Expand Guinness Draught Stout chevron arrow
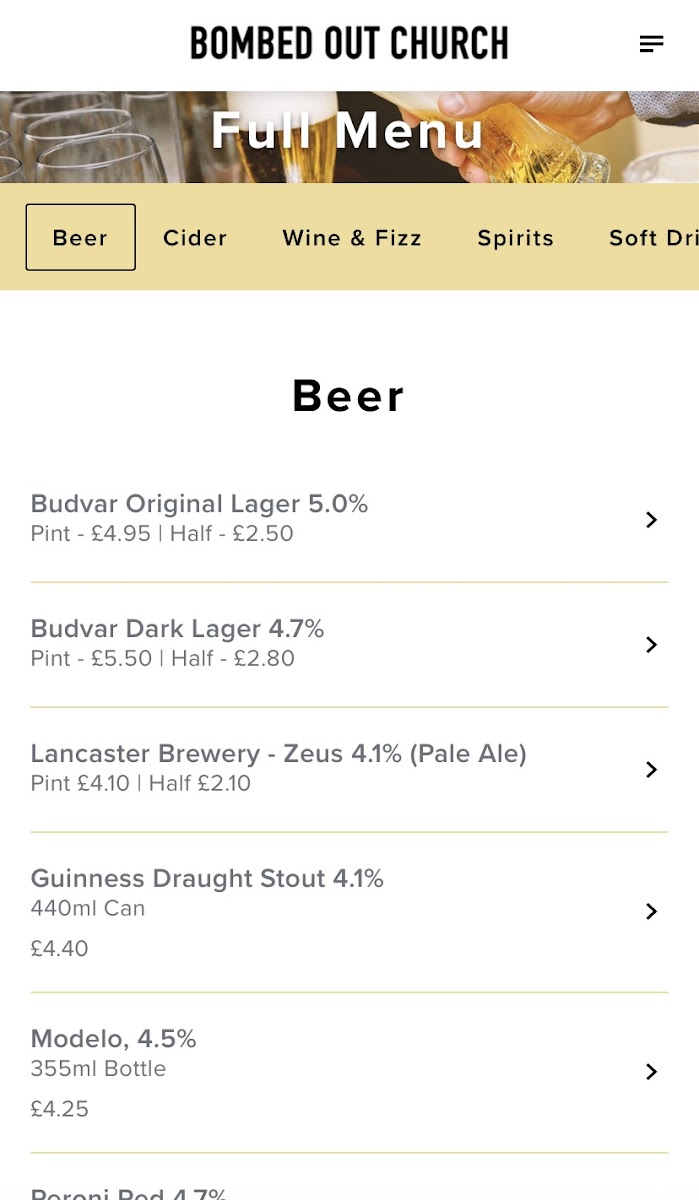Viewport: 699px width, 1200px height. click(651, 911)
